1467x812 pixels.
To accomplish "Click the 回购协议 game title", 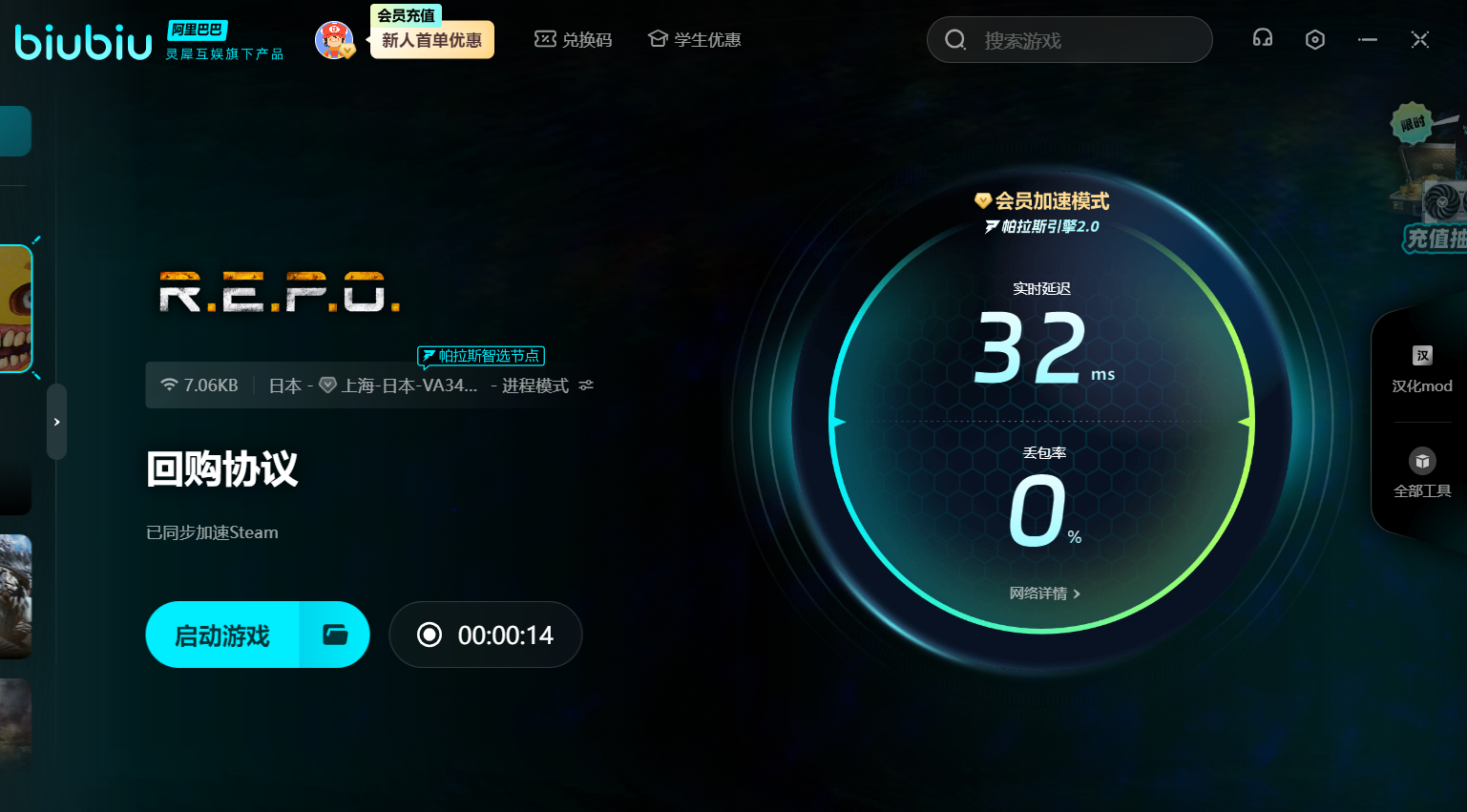I will tap(222, 469).
